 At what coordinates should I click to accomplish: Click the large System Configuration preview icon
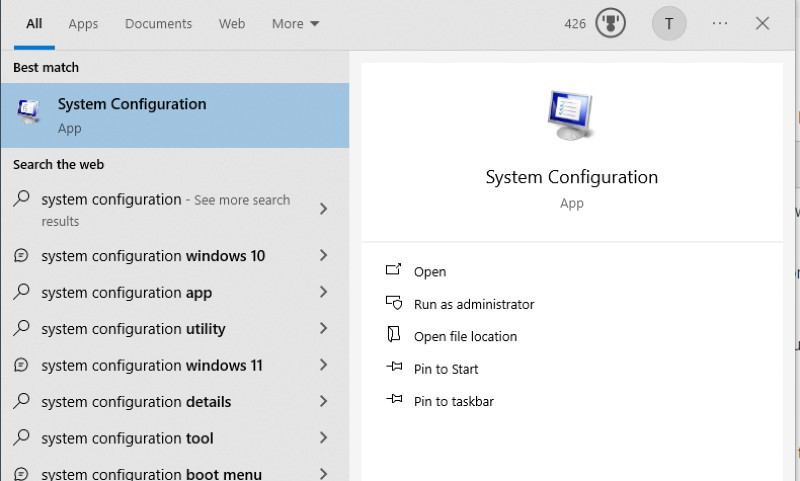pos(571,115)
